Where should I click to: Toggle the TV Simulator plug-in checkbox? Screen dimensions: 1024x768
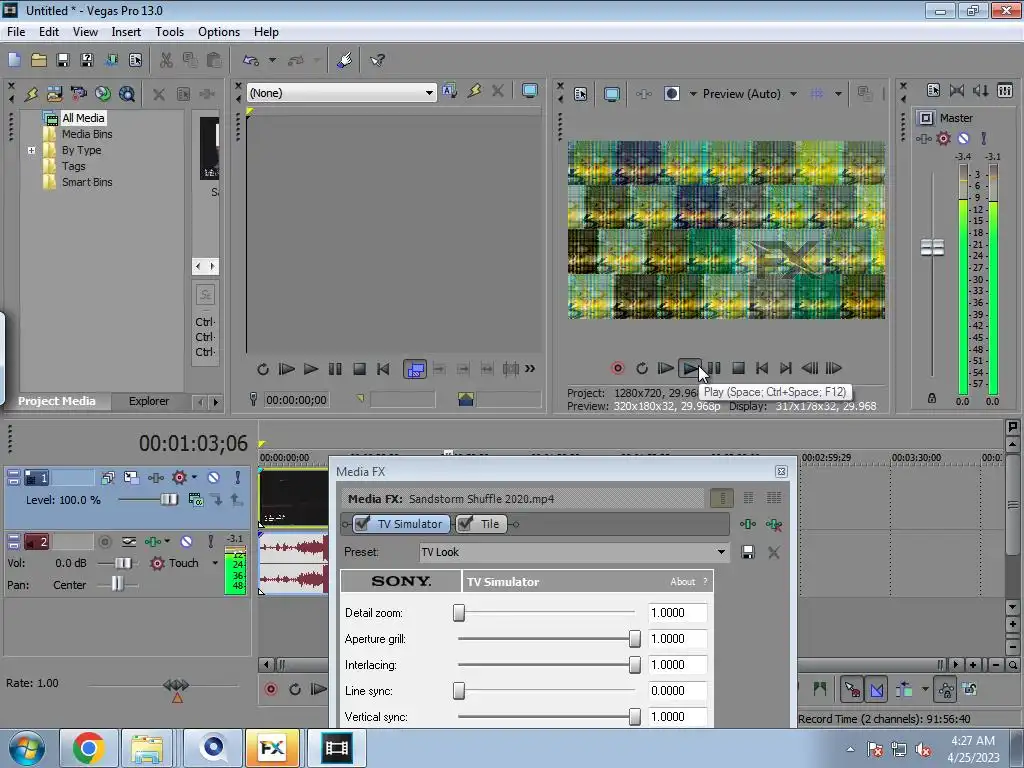coord(362,524)
